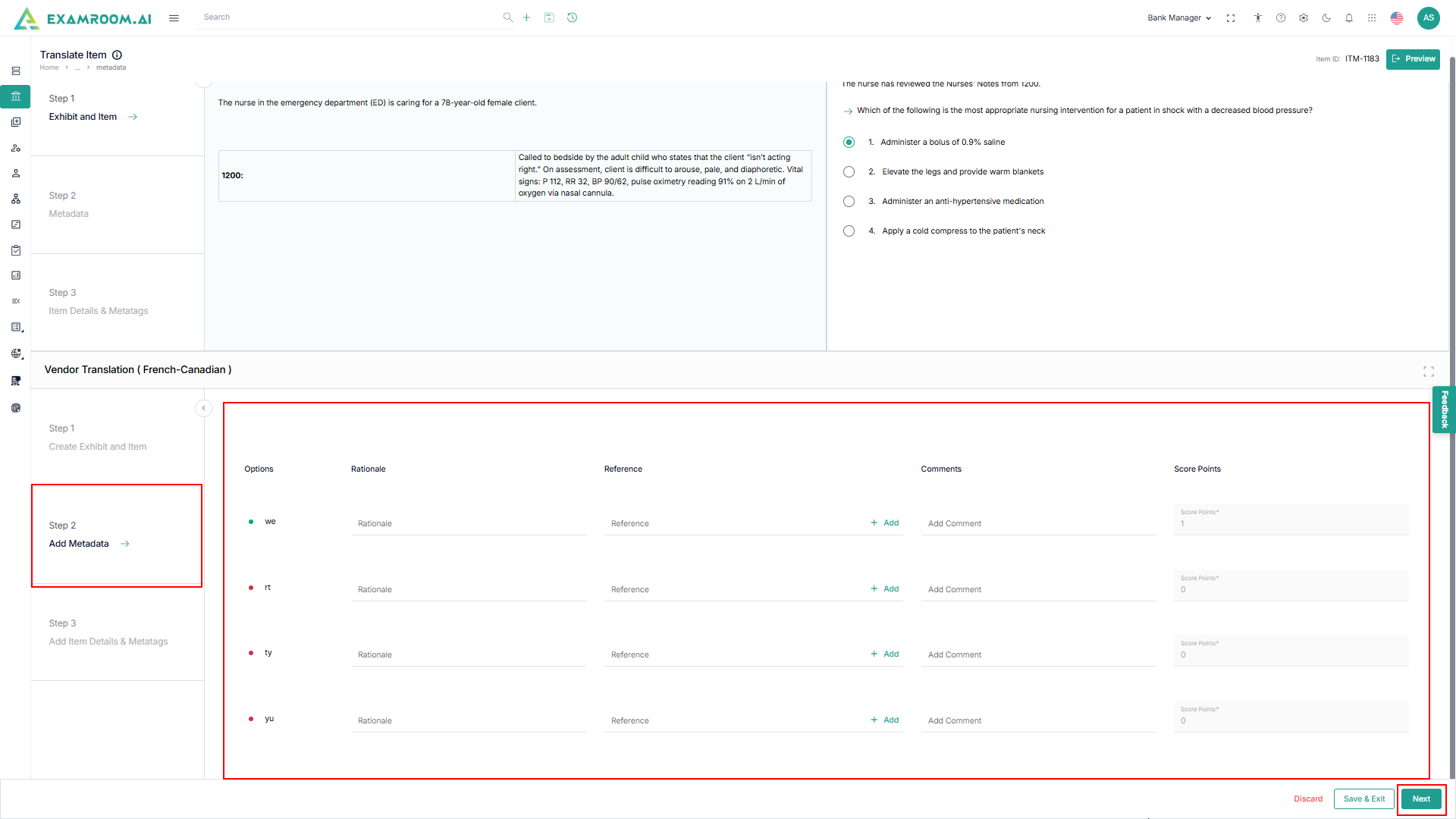Expand the breadcrumb ellipsis
This screenshot has width=1456, height=819.
(77, 67)
